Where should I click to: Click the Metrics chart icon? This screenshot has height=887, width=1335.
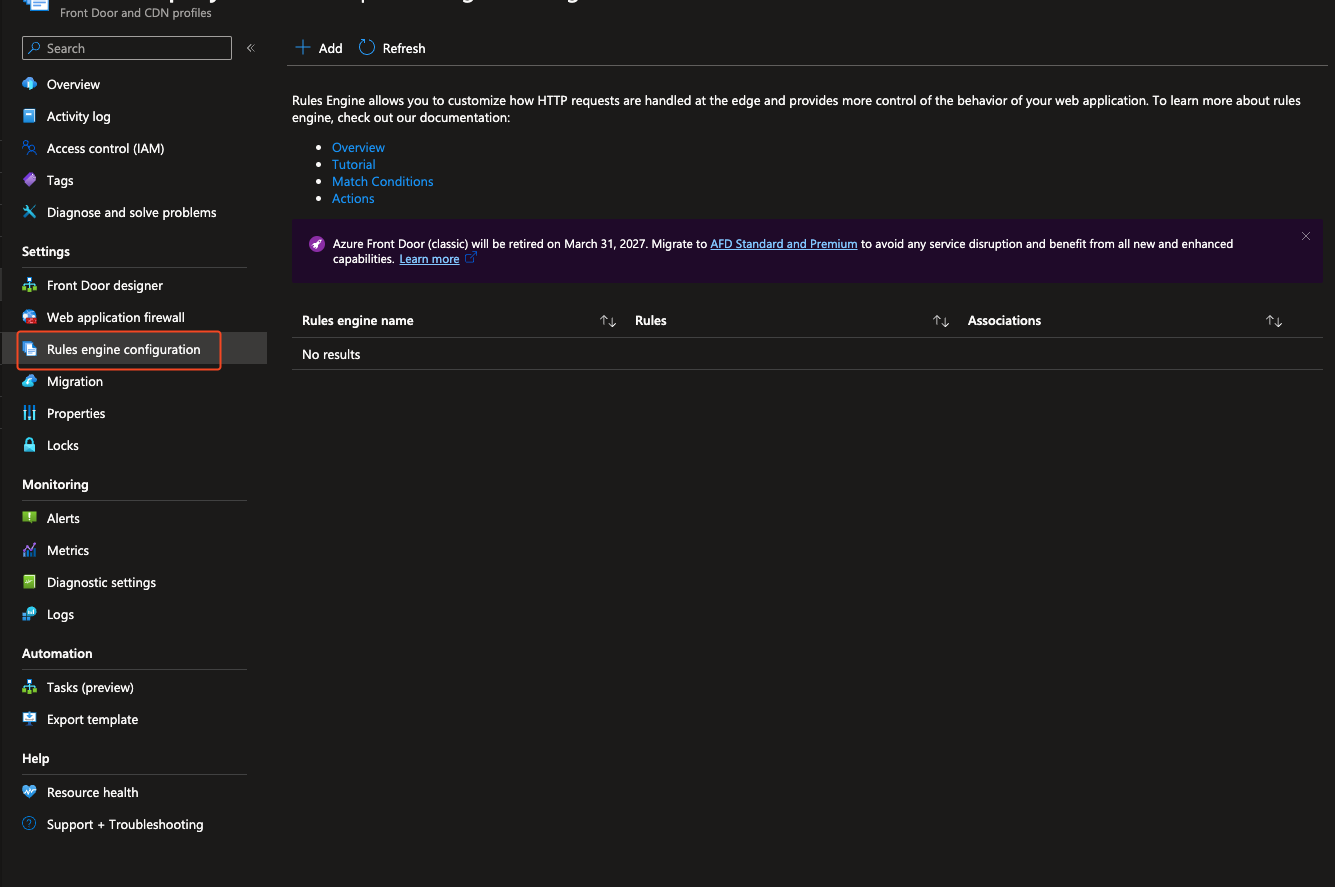(30, 550)
